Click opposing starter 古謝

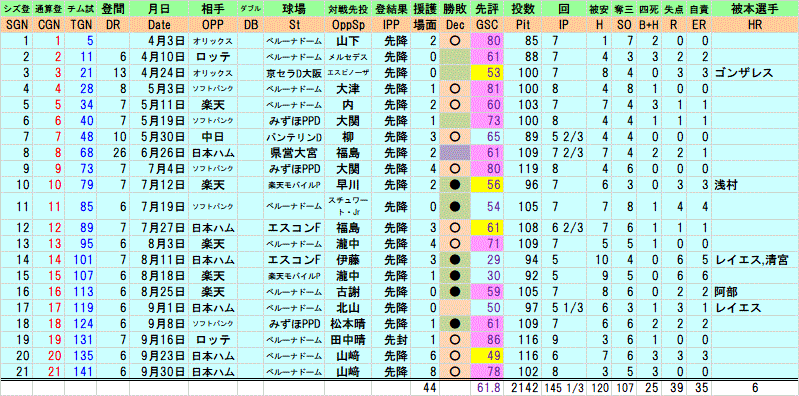click(x=347, y=292)
